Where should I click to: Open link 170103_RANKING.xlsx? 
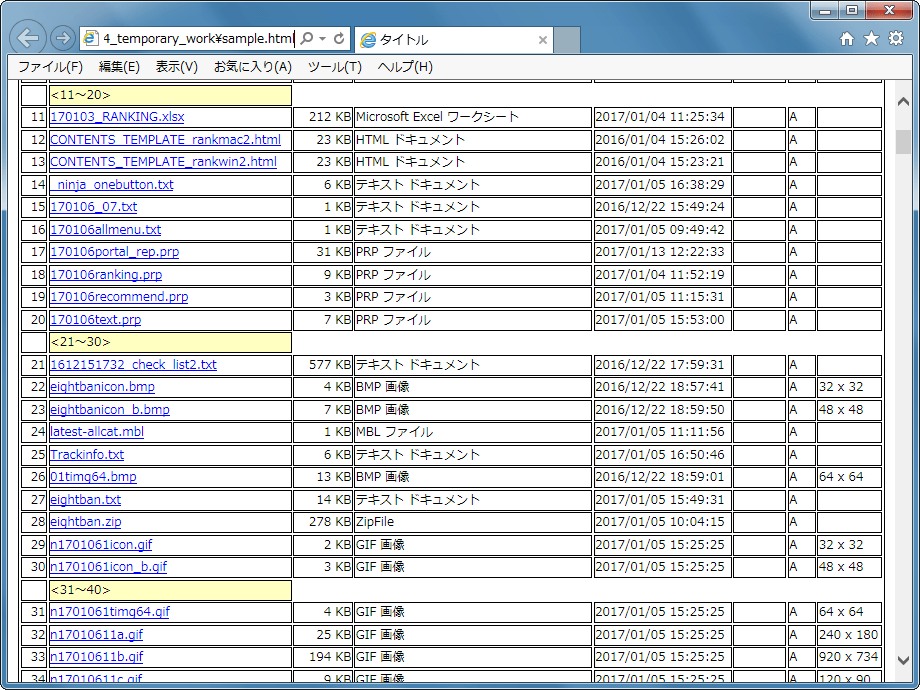(x=117, y=117)
